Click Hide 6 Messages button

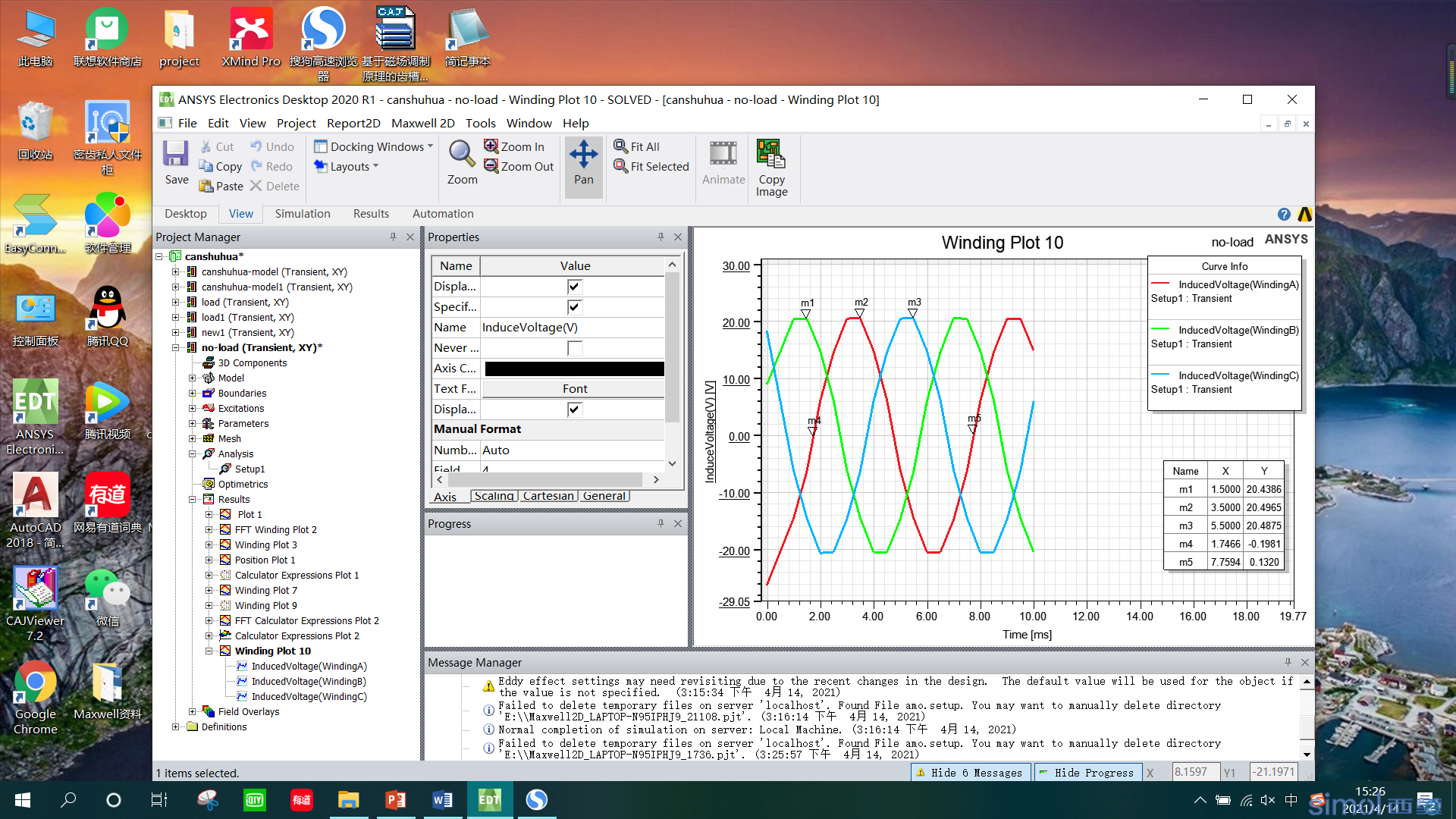tap(971, 772)
